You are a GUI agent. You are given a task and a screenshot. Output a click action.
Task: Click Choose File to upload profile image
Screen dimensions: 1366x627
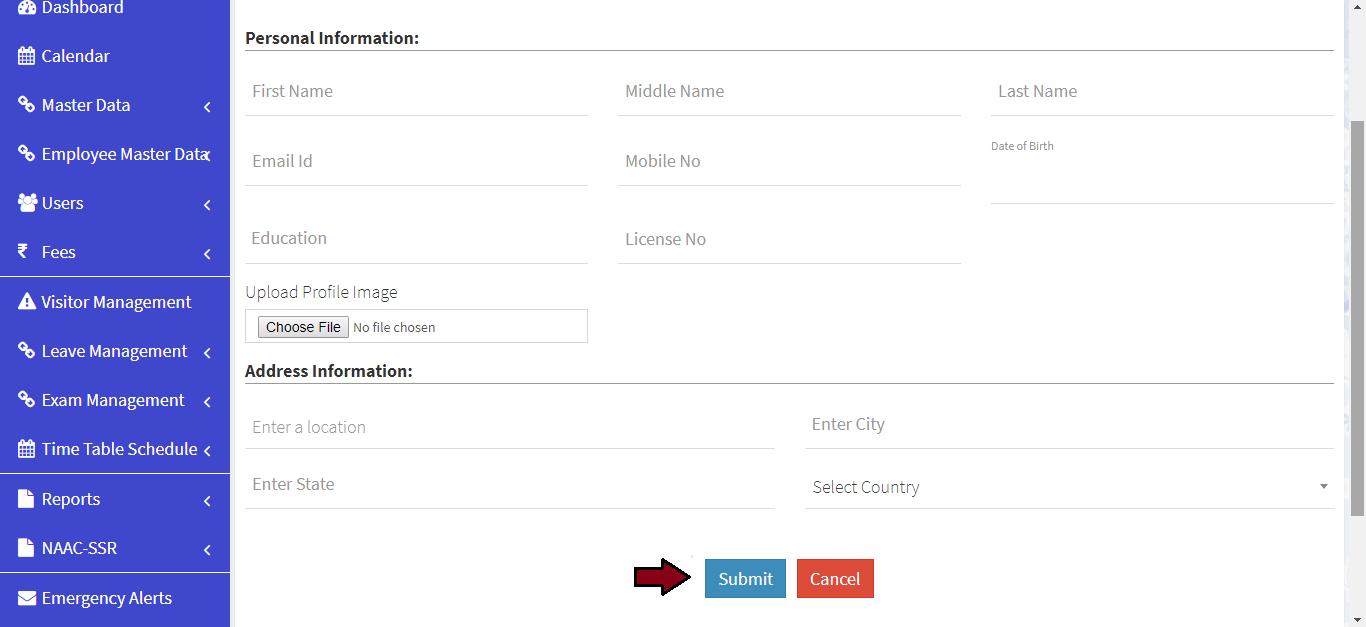pos(303,327)
